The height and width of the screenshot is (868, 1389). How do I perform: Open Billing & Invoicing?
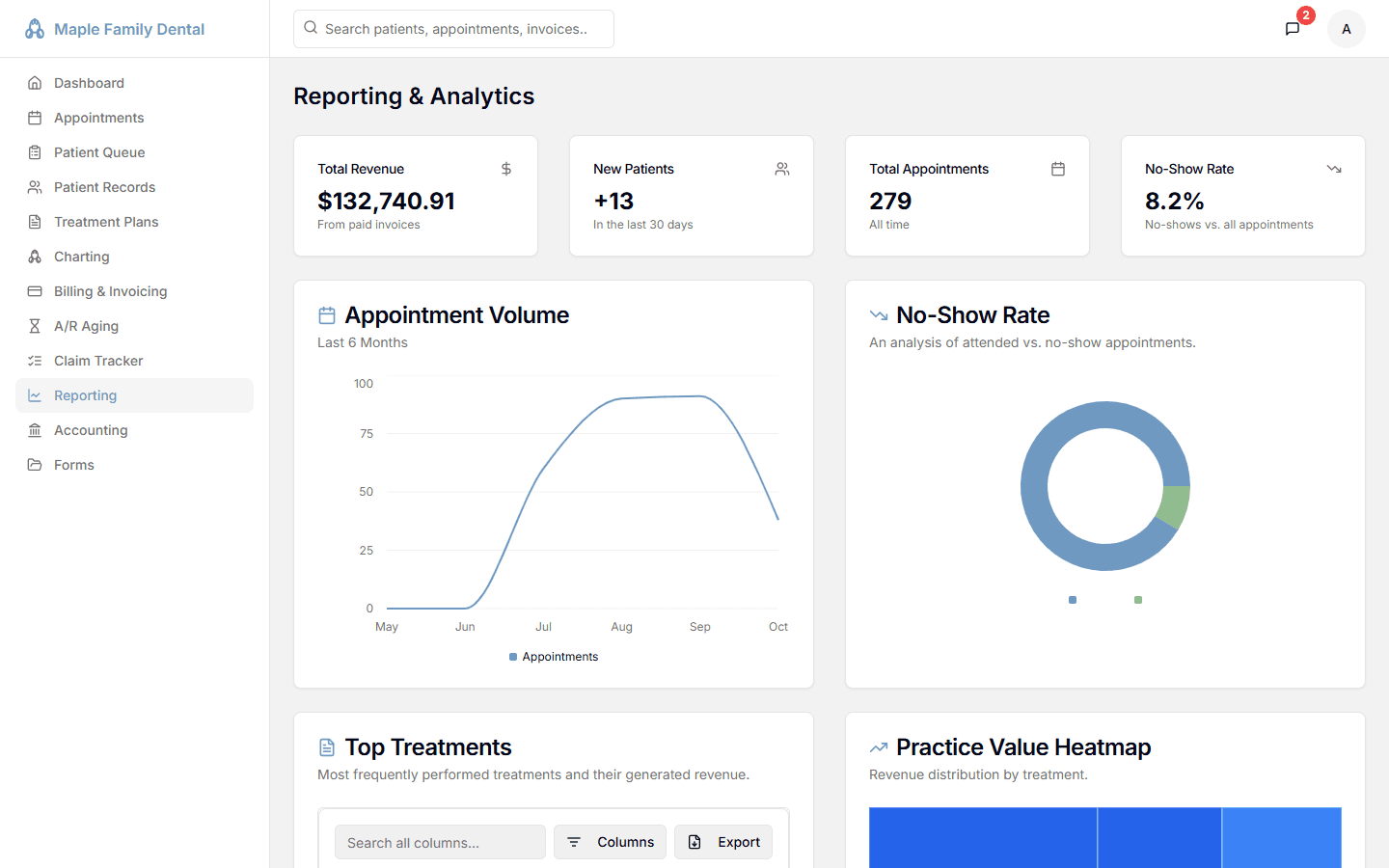134,291
